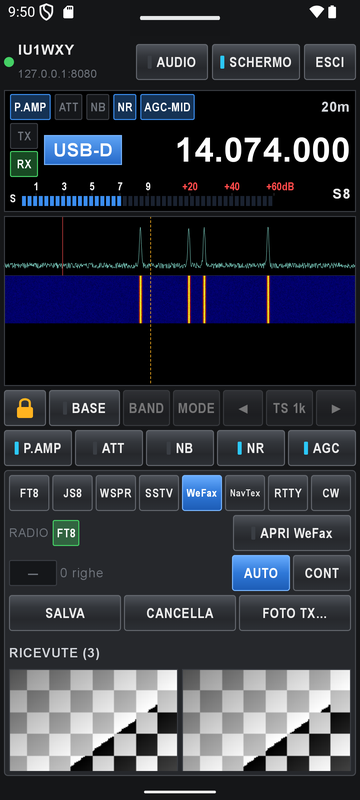Toggle AGC in the control row
This screenshot has width=360, height=800.
point(322,448)
